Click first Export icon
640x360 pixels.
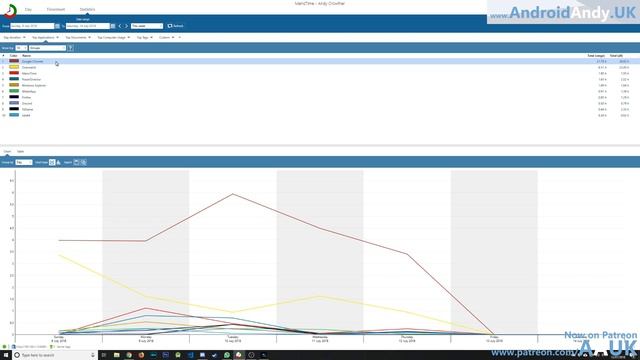click(76, 162)
